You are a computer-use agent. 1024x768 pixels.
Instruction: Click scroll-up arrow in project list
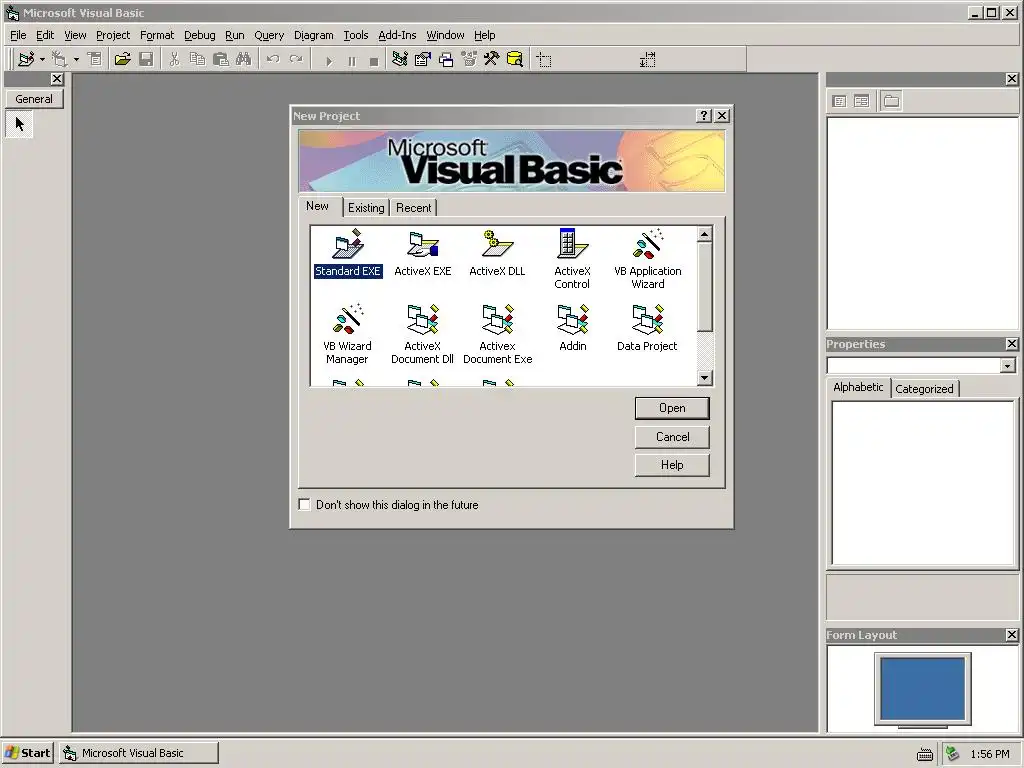(704, 234)
